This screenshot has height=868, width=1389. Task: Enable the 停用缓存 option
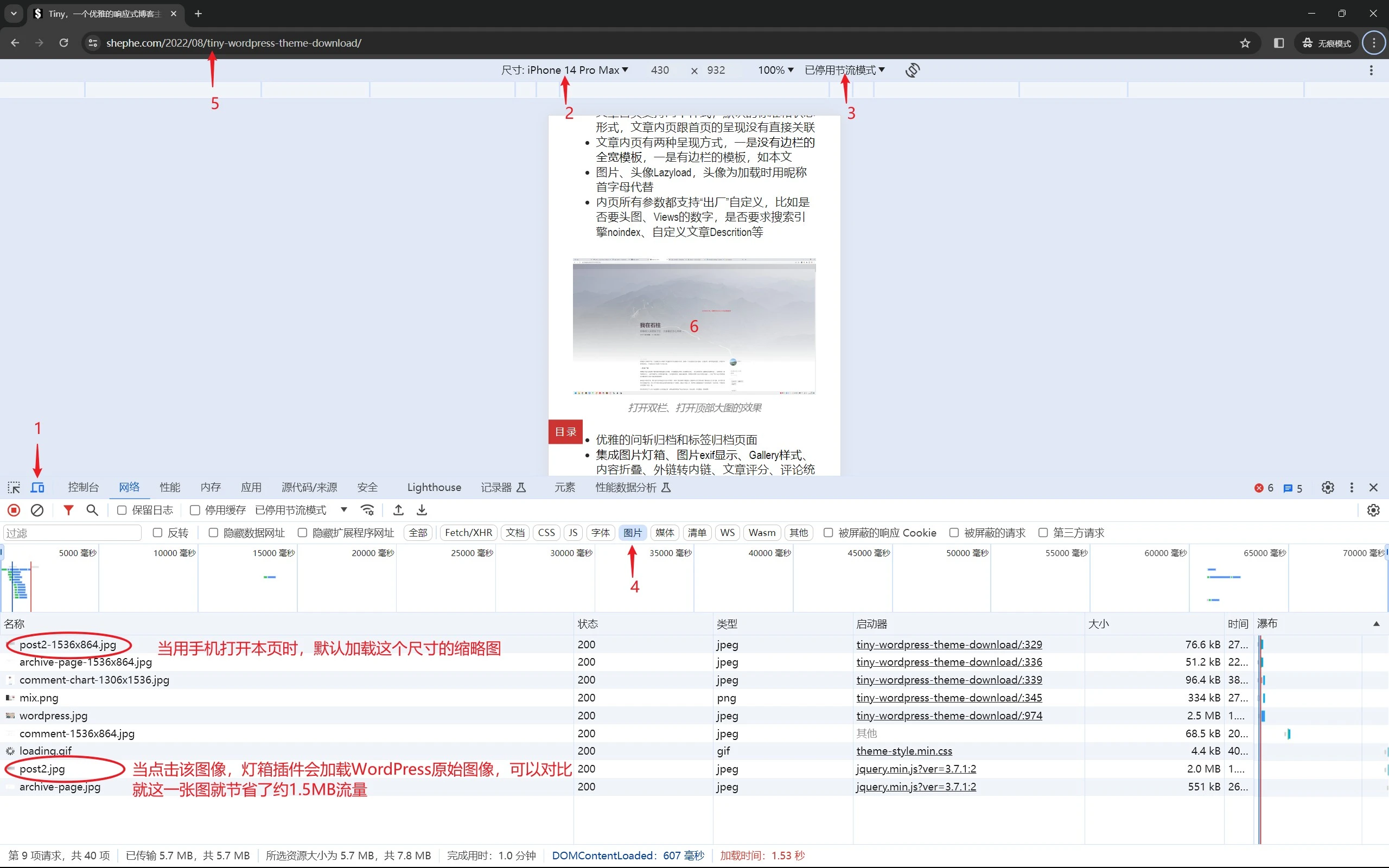tap(194, 510)
